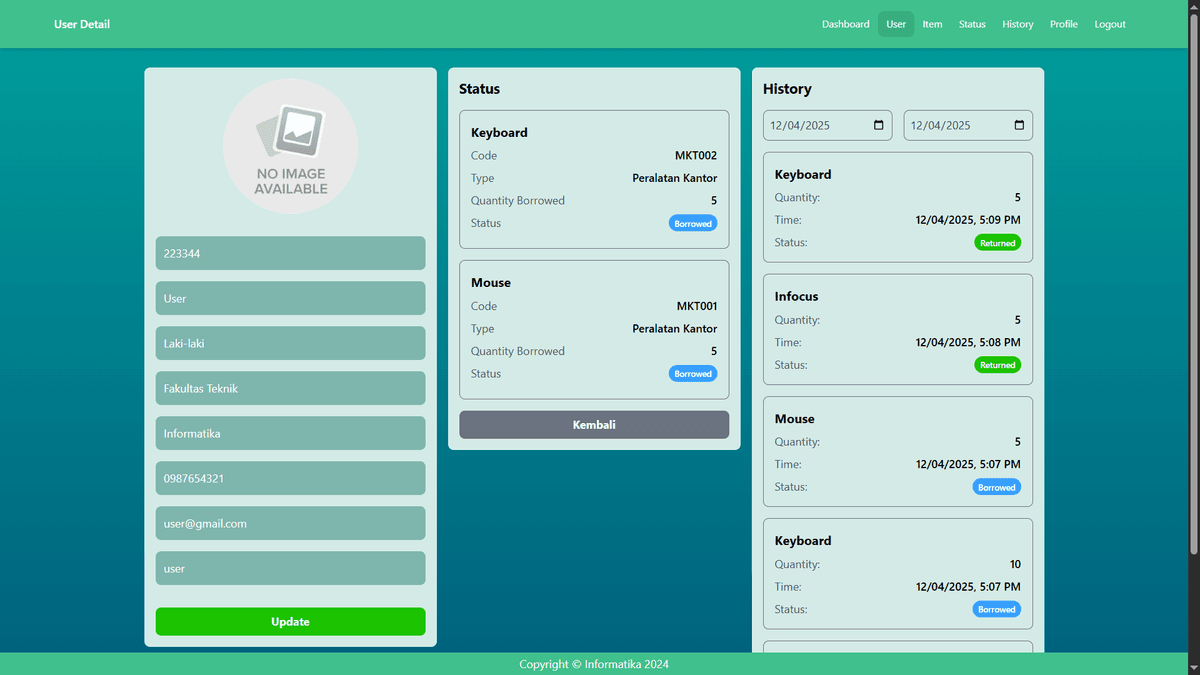1200x675 pixels.
Task: Click the Kembali button
Action: [x=594, y=425]
